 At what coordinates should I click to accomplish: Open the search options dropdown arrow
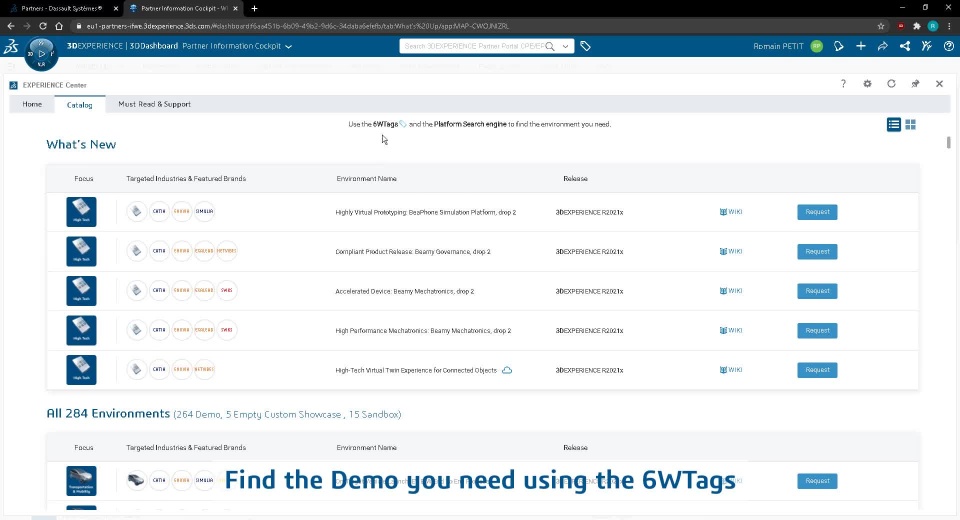coord(565,46)
